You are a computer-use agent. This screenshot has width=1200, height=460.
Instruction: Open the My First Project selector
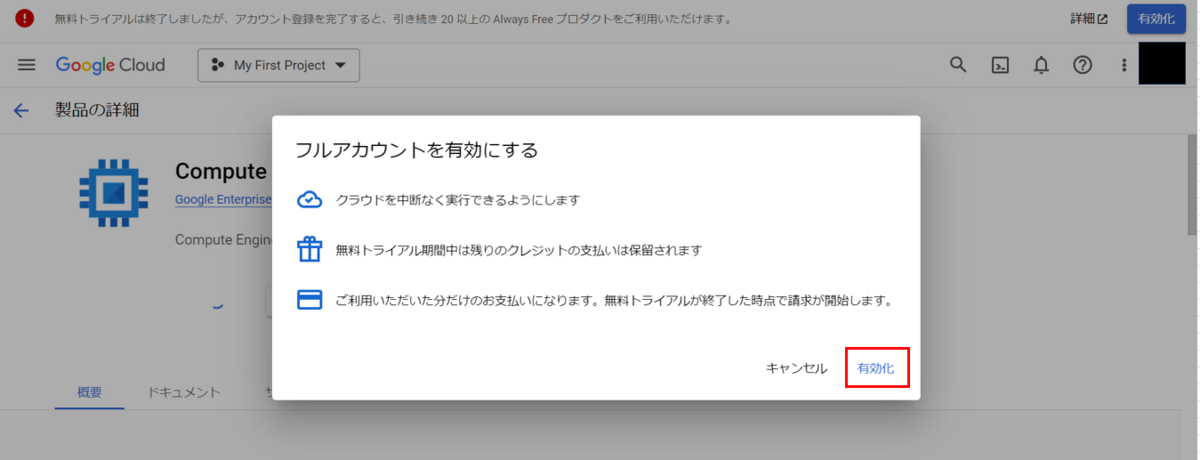[x=279, y=65]
